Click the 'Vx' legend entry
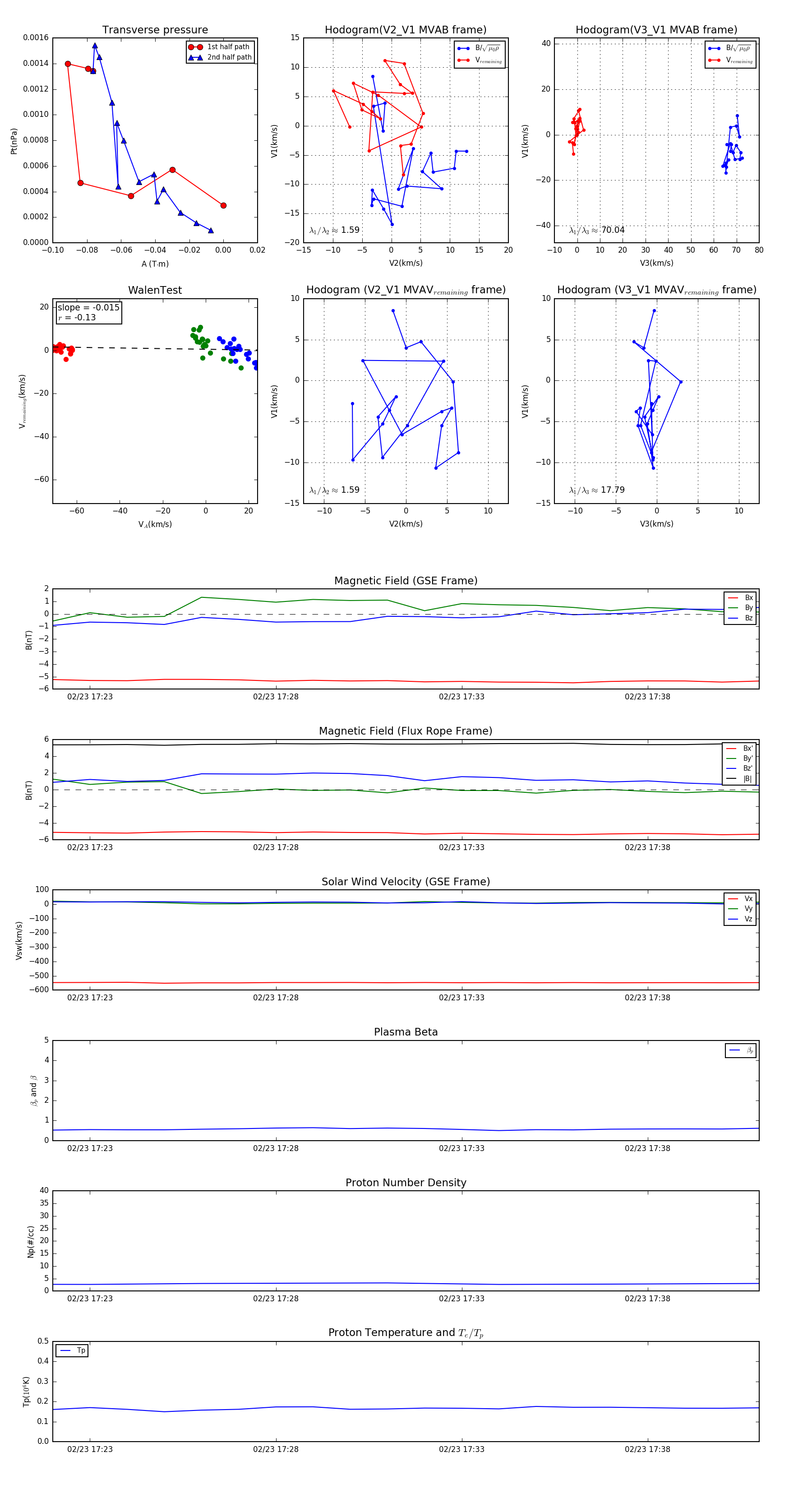This screenshot has width=812, height=1489. (741, 899)
